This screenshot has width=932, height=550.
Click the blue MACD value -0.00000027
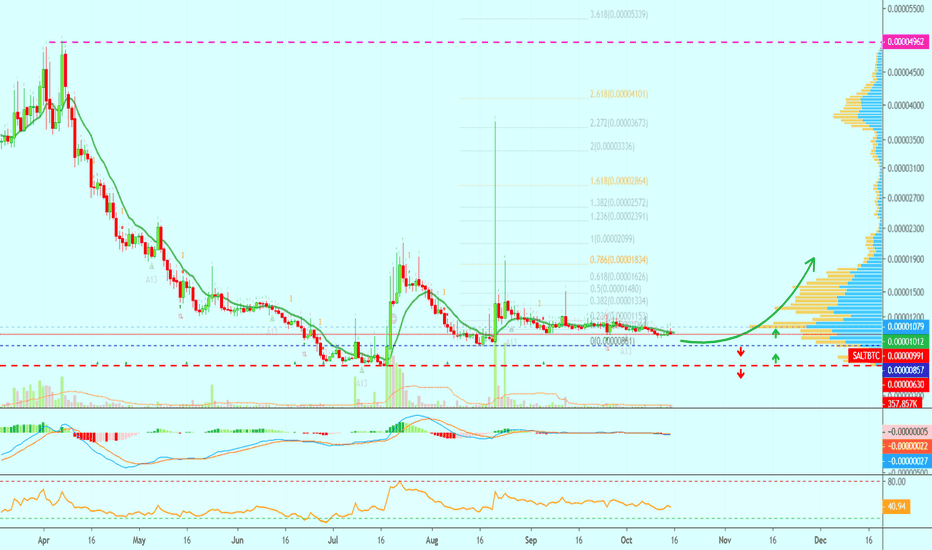[907, 461]
